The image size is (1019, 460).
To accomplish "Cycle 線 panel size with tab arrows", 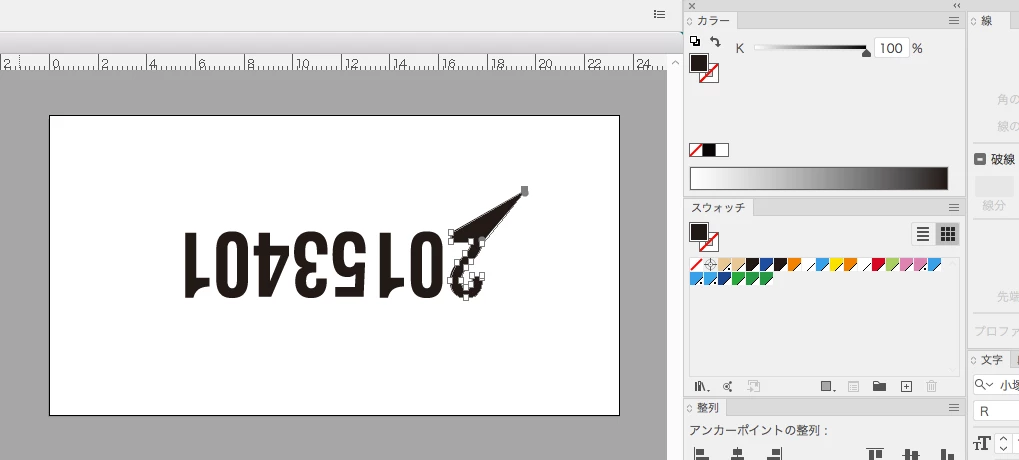I will coord(974,21).
